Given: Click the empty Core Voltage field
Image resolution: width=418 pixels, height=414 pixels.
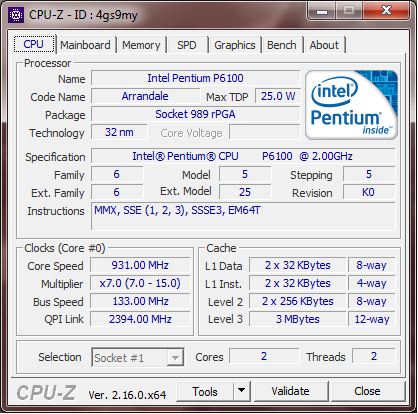Looking at the screenshot, I should (265, 132).
